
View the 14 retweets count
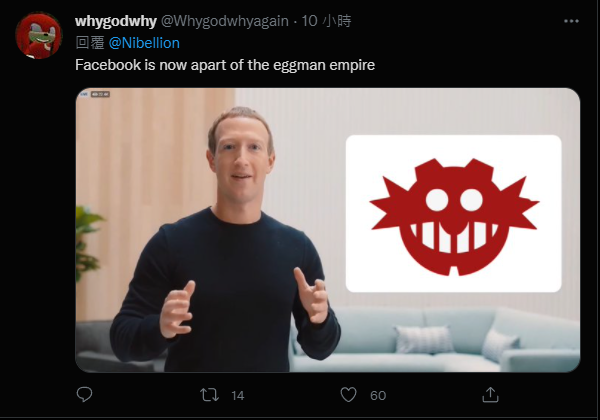[237, 395]
